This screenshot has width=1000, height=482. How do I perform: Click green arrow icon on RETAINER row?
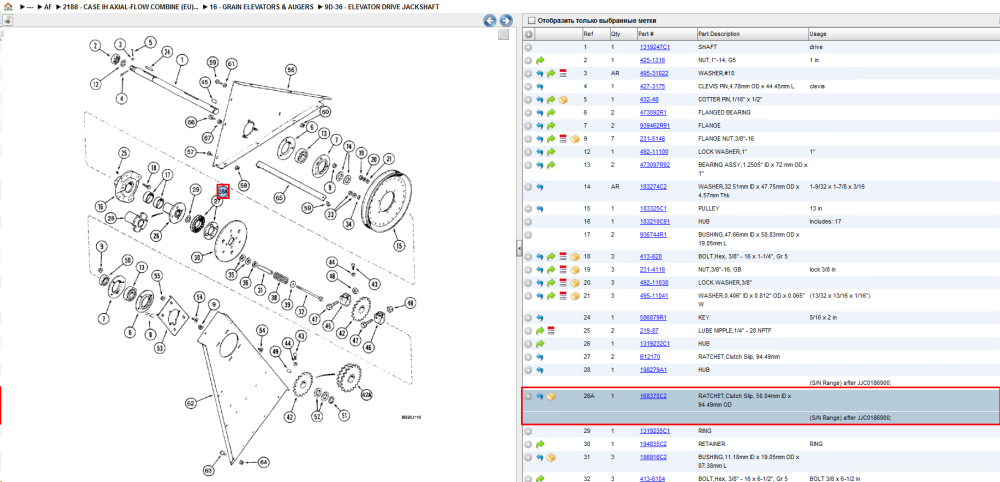(x=540, y=444)
